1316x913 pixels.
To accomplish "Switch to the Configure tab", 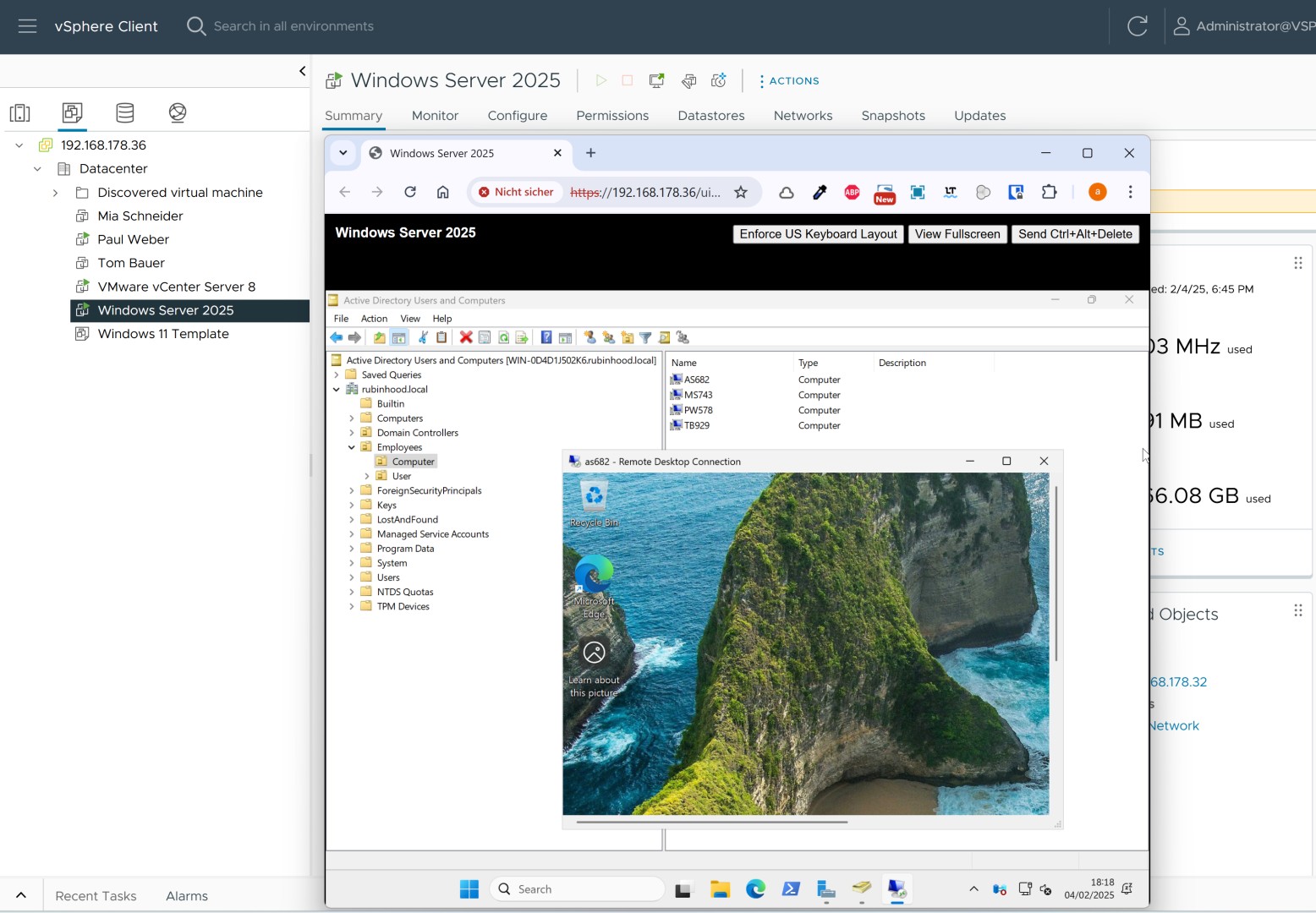I will 518,116.
